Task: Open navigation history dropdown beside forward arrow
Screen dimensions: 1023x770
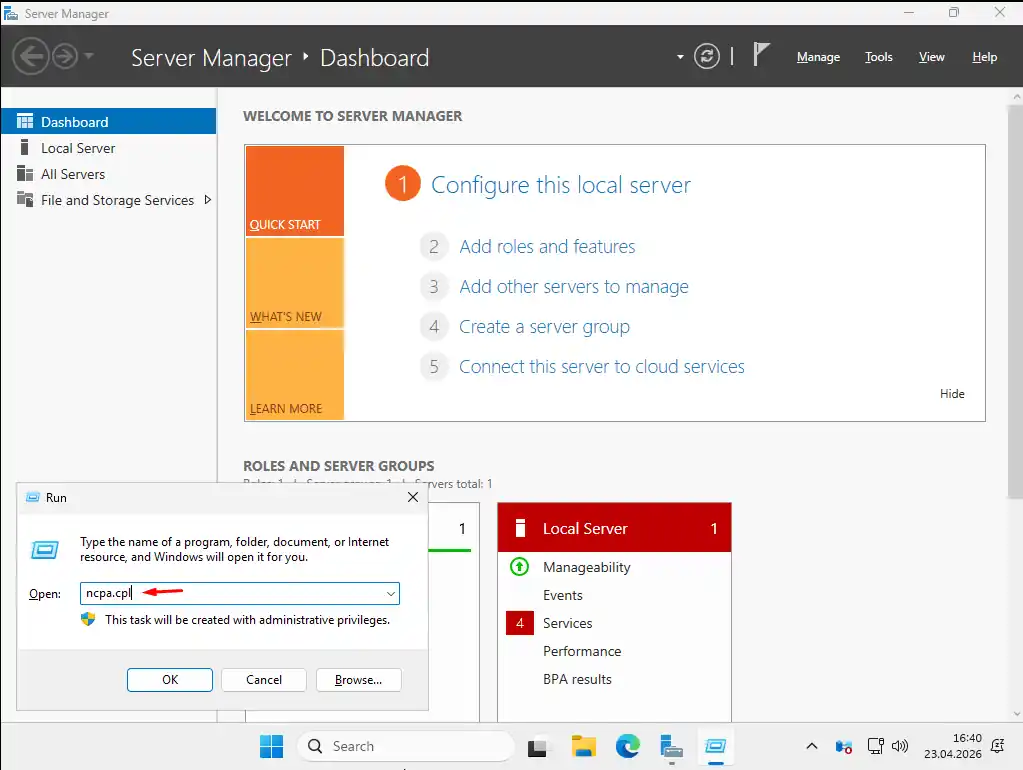Action: tap(89, 56)
